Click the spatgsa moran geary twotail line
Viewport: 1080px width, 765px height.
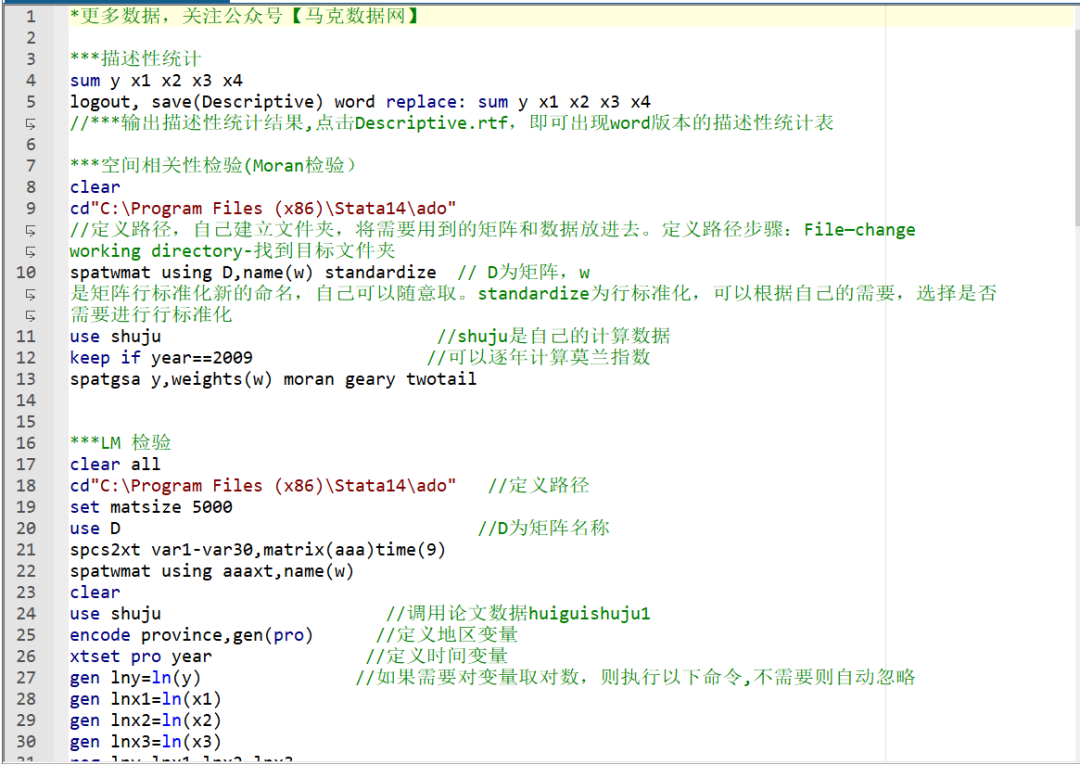[x=273, y=379]
